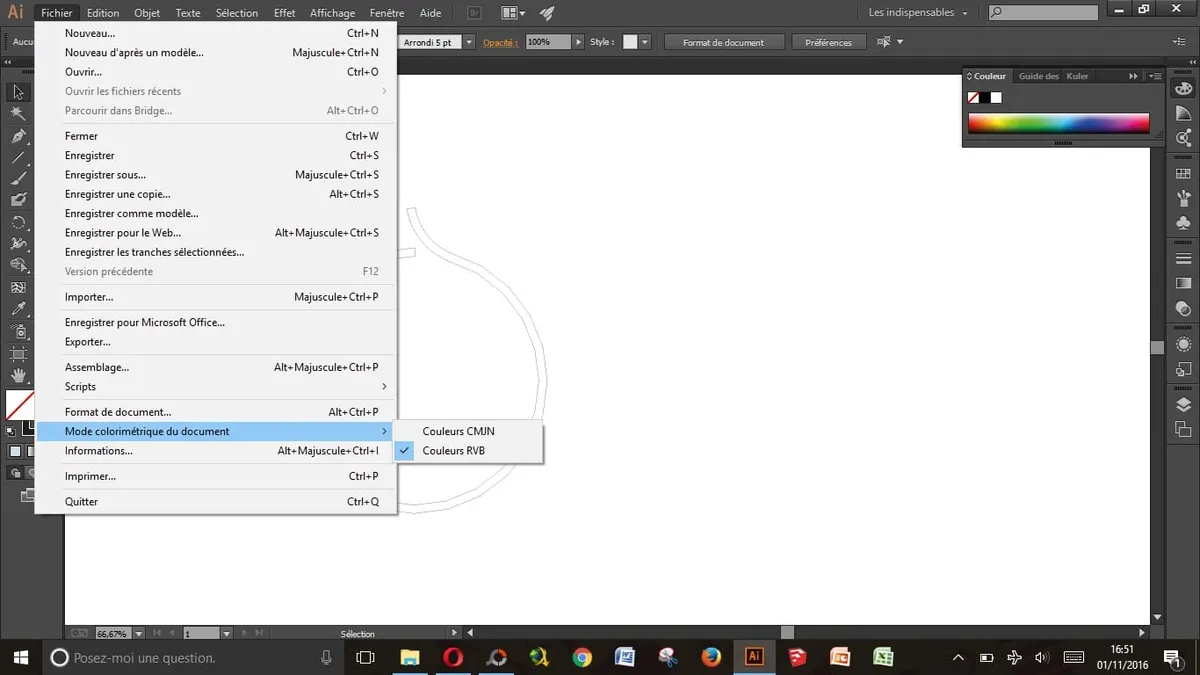Choose Exporter... menu entry
This screenshot has height=675, width=1200.
tap(216, 342)
